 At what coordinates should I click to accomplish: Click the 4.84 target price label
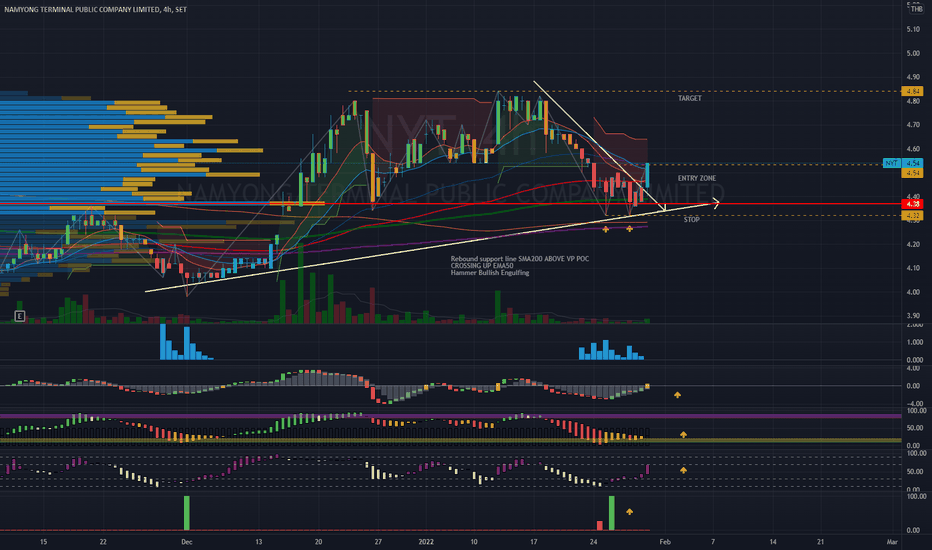click(912, 92)
